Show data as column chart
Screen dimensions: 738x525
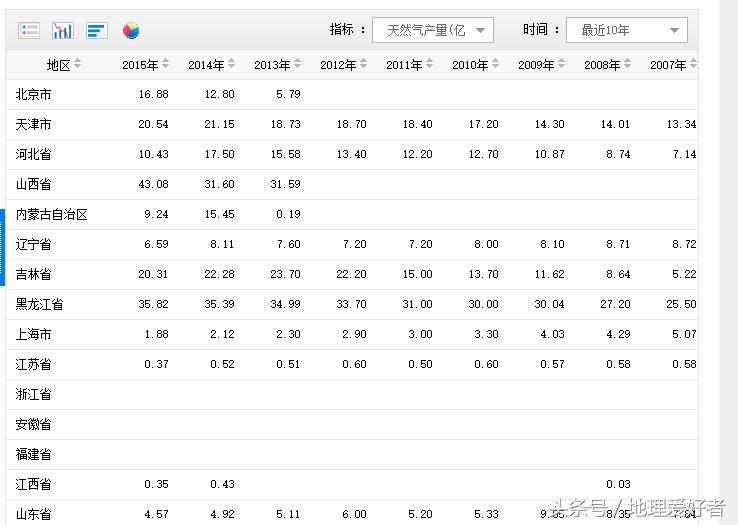tap(63, 31)
